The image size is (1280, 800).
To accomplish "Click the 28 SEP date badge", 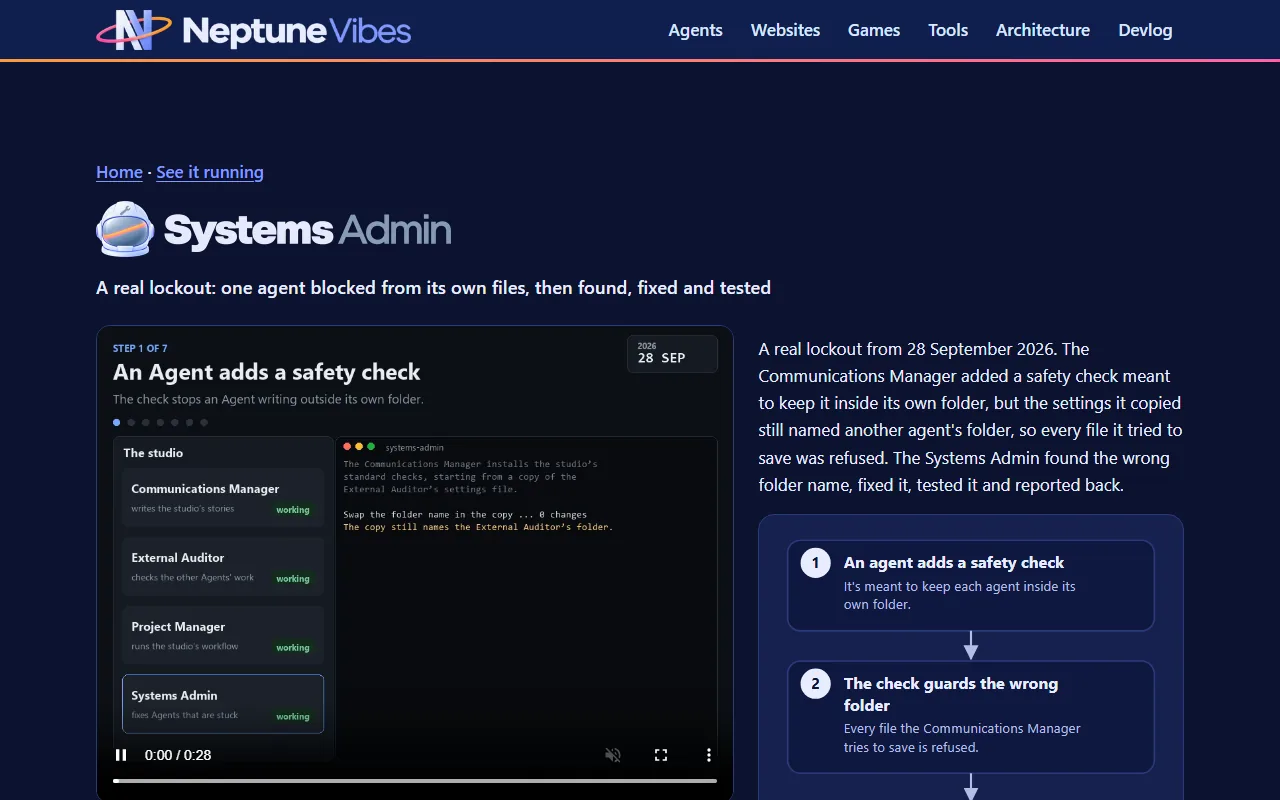I will (x=672, y=354).
